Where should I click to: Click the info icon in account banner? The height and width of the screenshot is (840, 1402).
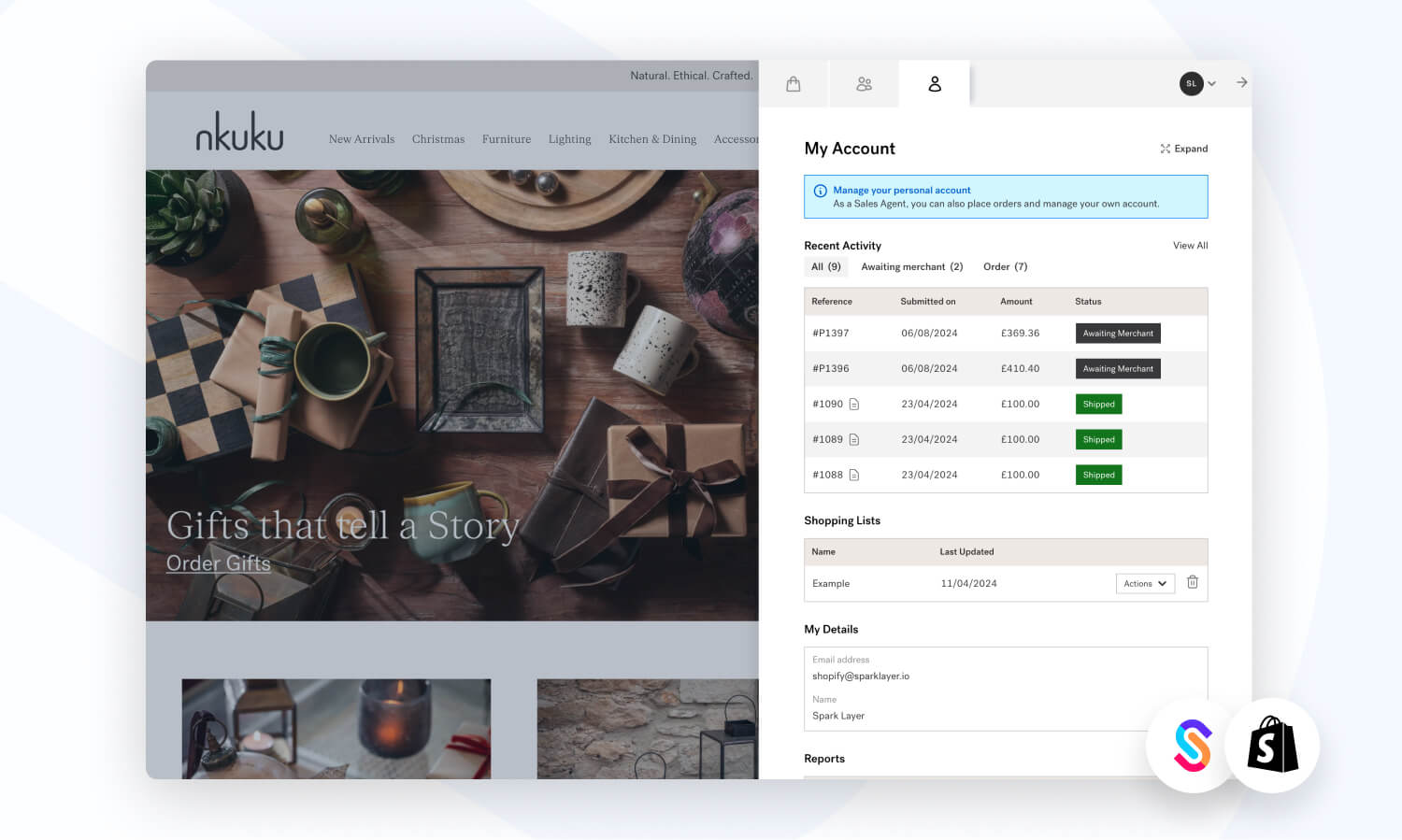click(x=820, y=191)
